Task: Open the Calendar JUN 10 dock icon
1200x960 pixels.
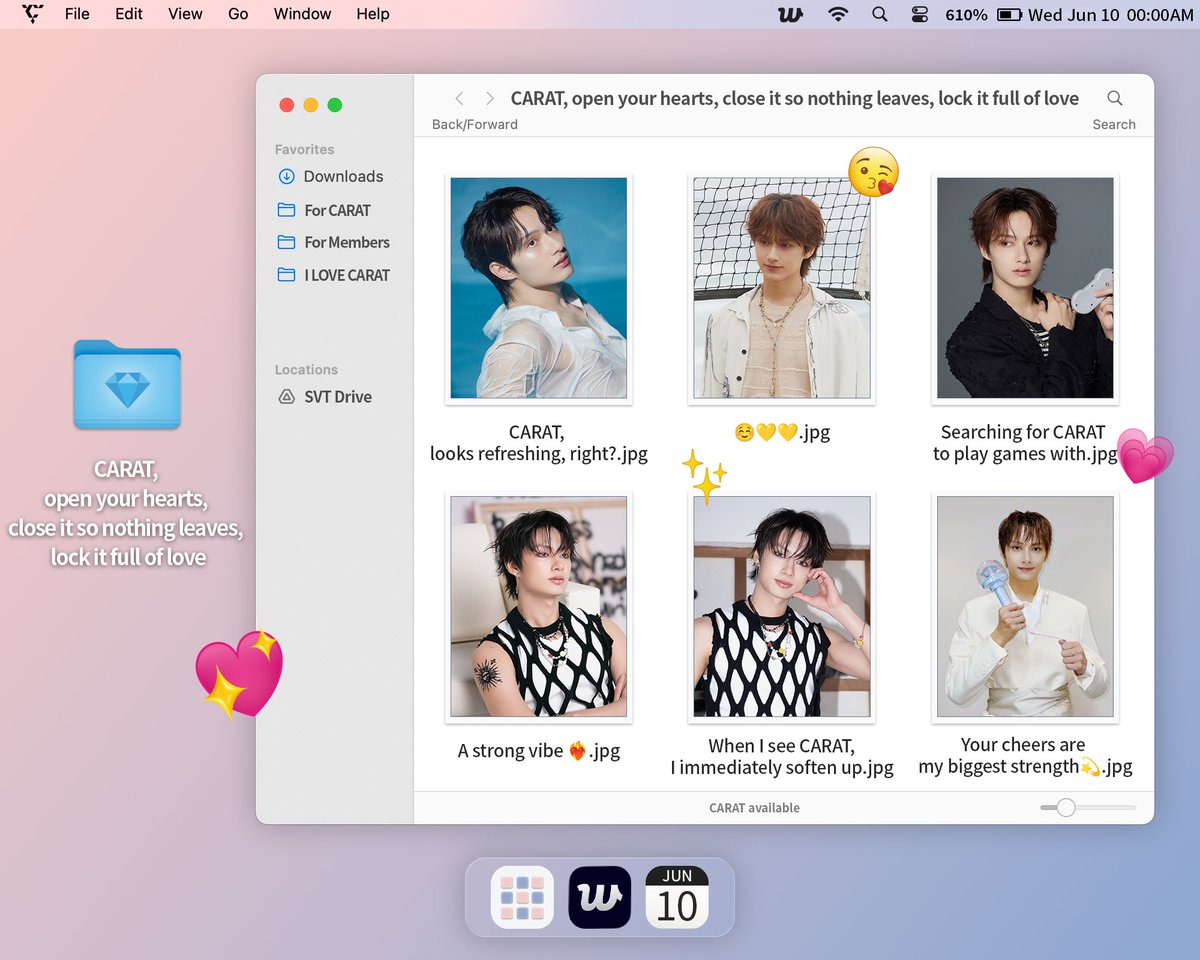Action: click(x=677, y=897)
